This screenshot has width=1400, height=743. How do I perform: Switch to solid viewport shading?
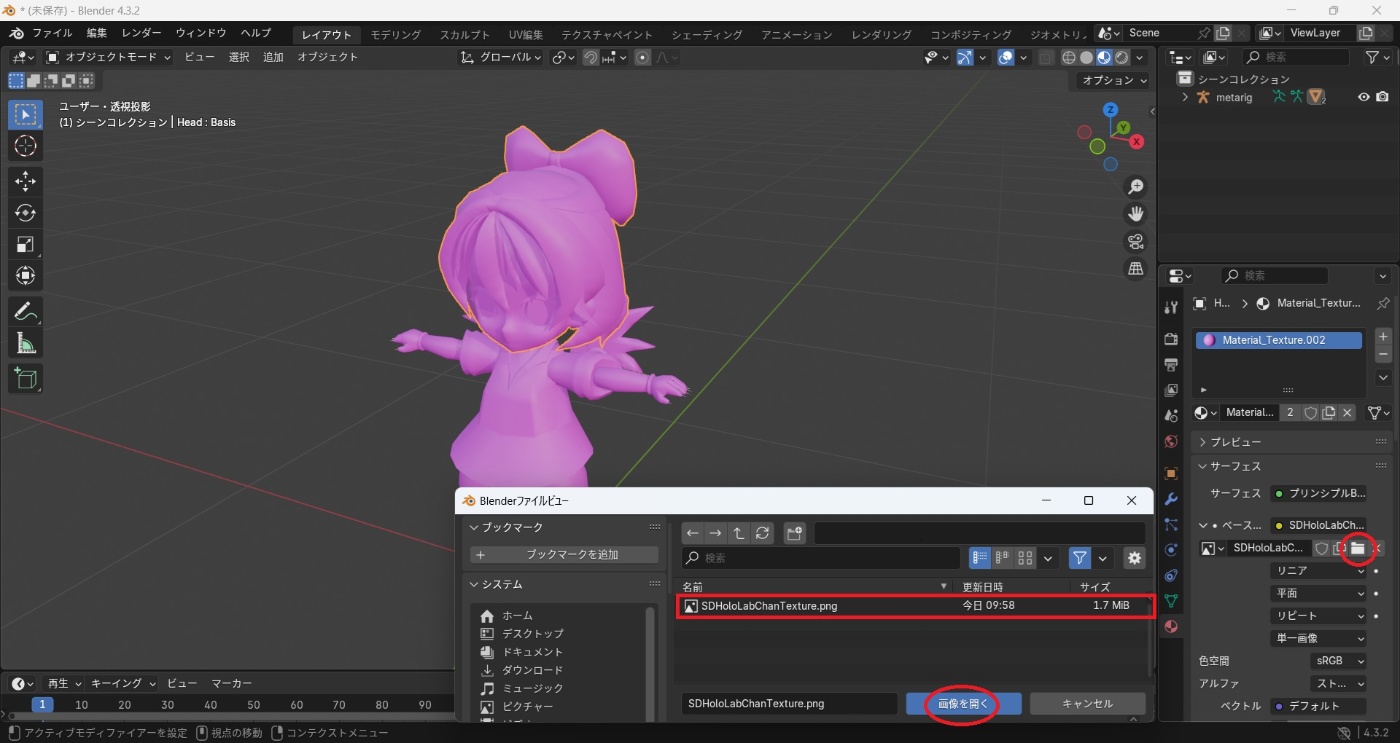(1087, 58)
